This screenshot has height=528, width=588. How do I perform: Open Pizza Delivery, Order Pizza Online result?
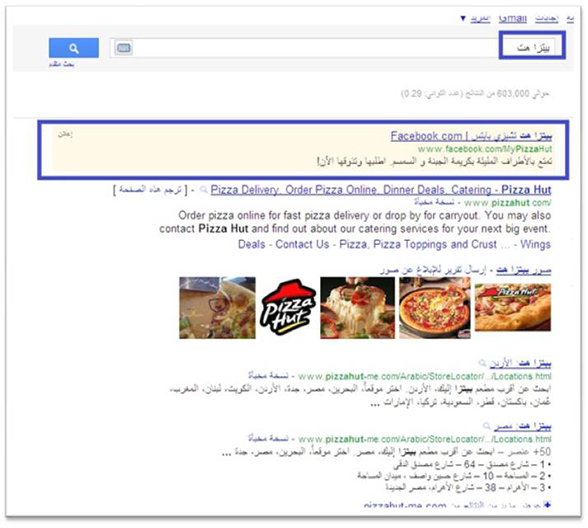pyautogui.click(x=381, y=190)
